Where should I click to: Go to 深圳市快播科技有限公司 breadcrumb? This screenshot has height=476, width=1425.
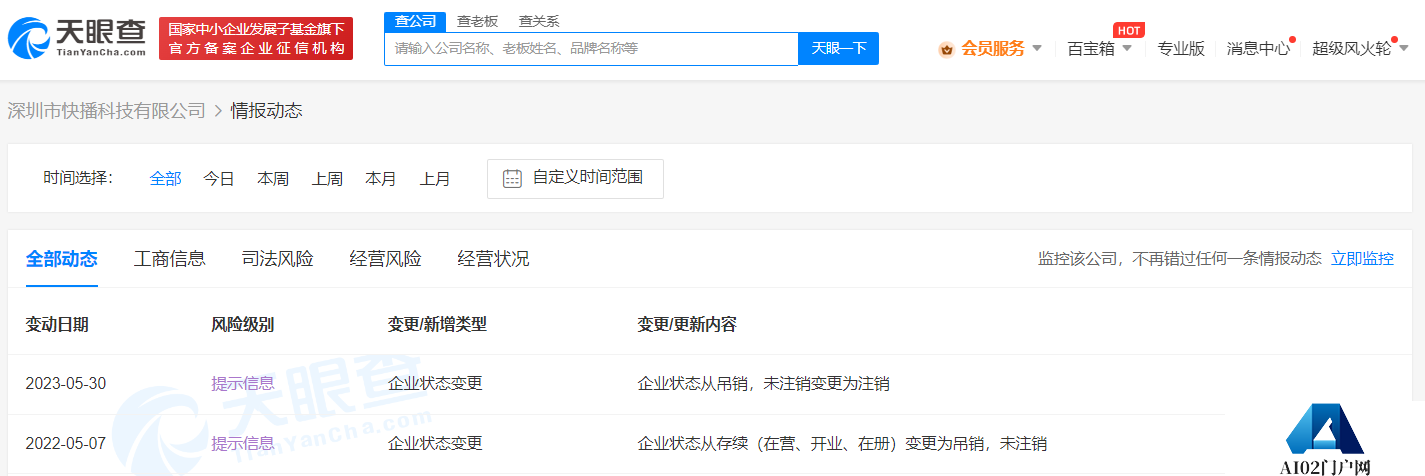(106, 111)
